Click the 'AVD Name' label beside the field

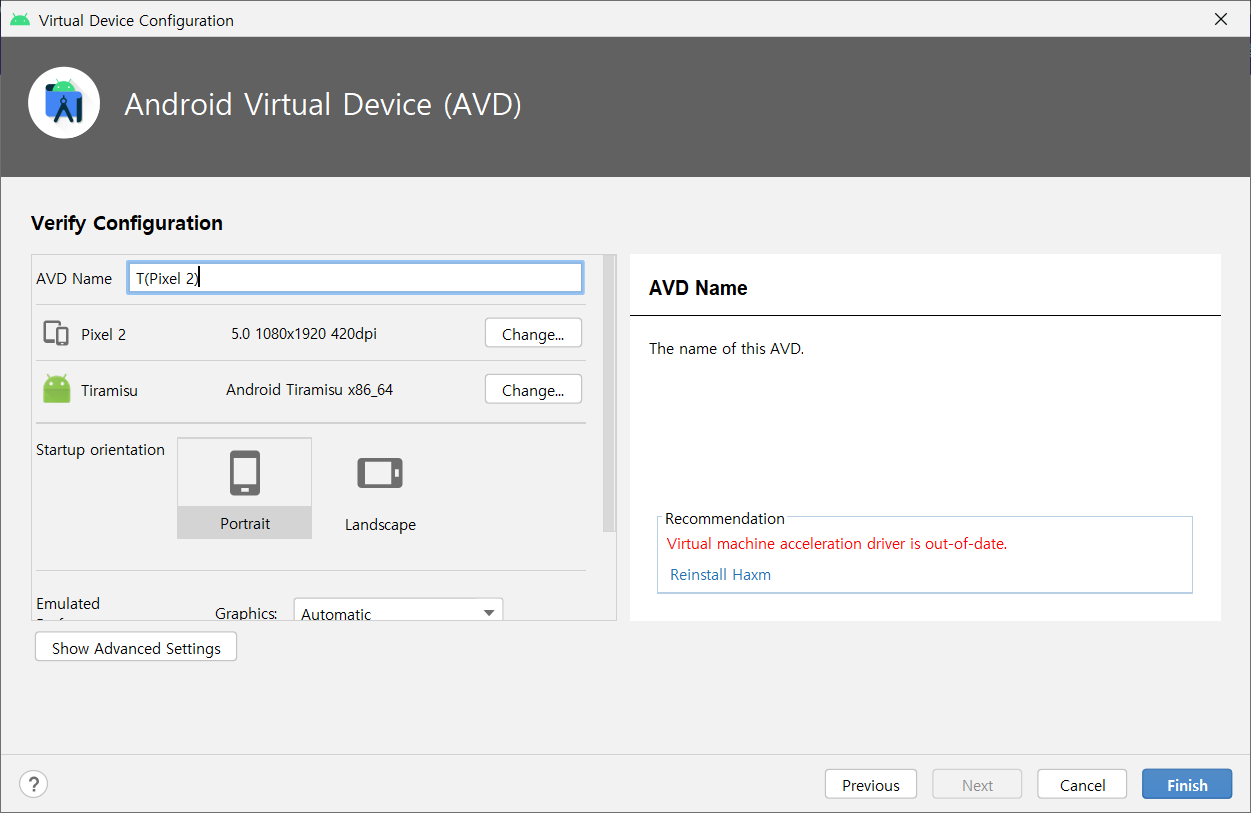74,279
